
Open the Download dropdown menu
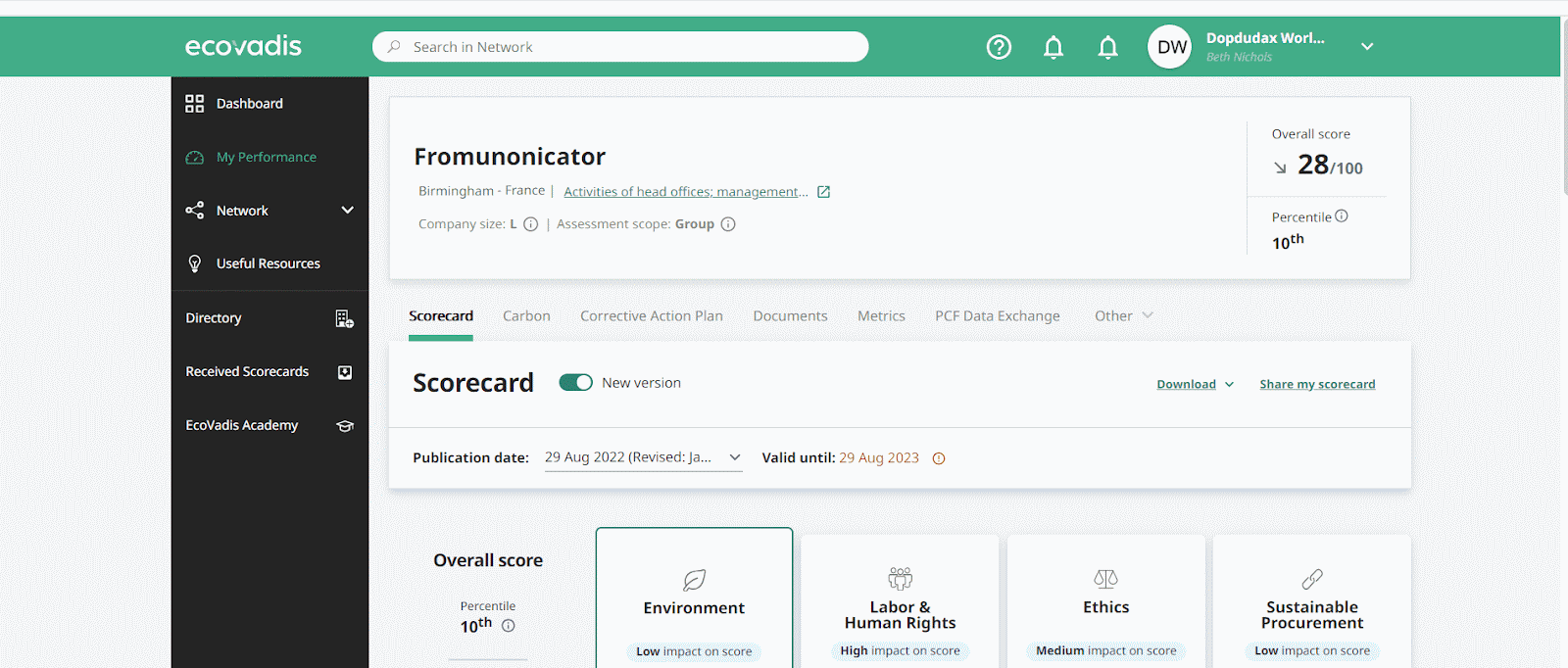1196,384
